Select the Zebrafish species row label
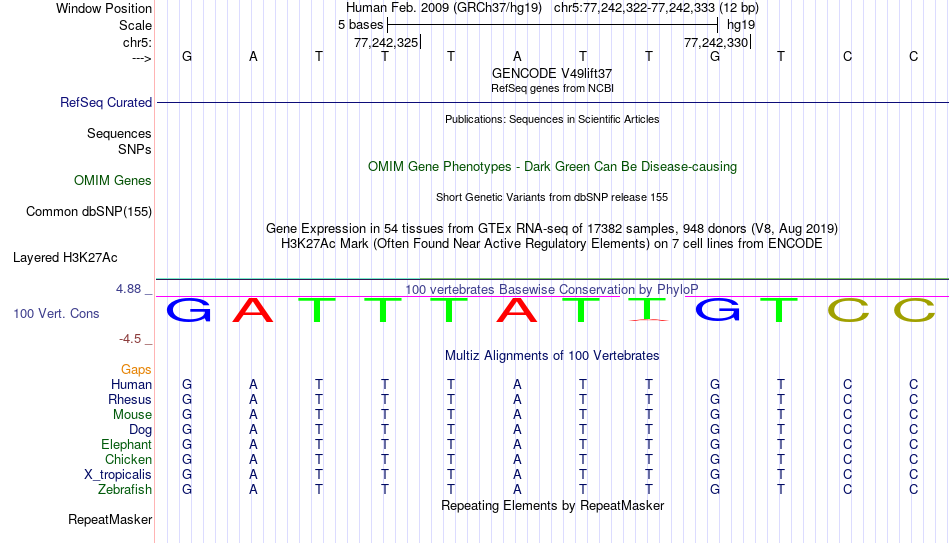950x543 pixels. coord(125,489)
